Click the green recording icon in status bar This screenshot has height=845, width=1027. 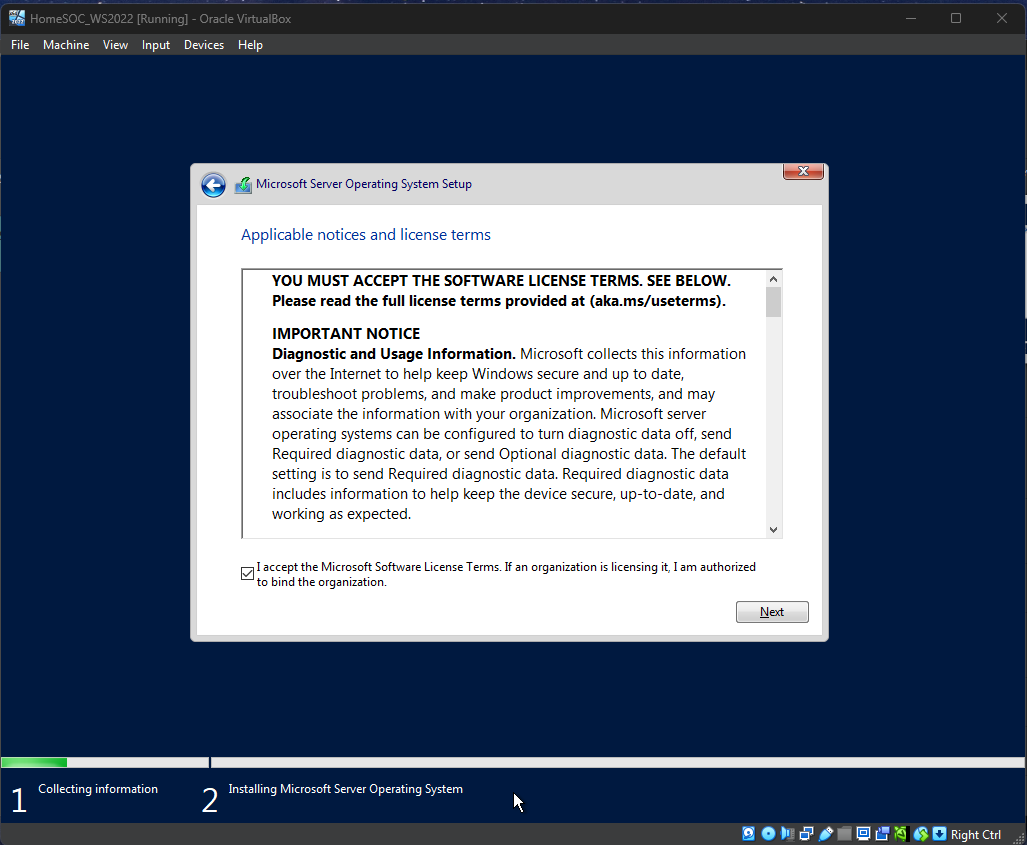pyautogui.click(x=900, y=834)
